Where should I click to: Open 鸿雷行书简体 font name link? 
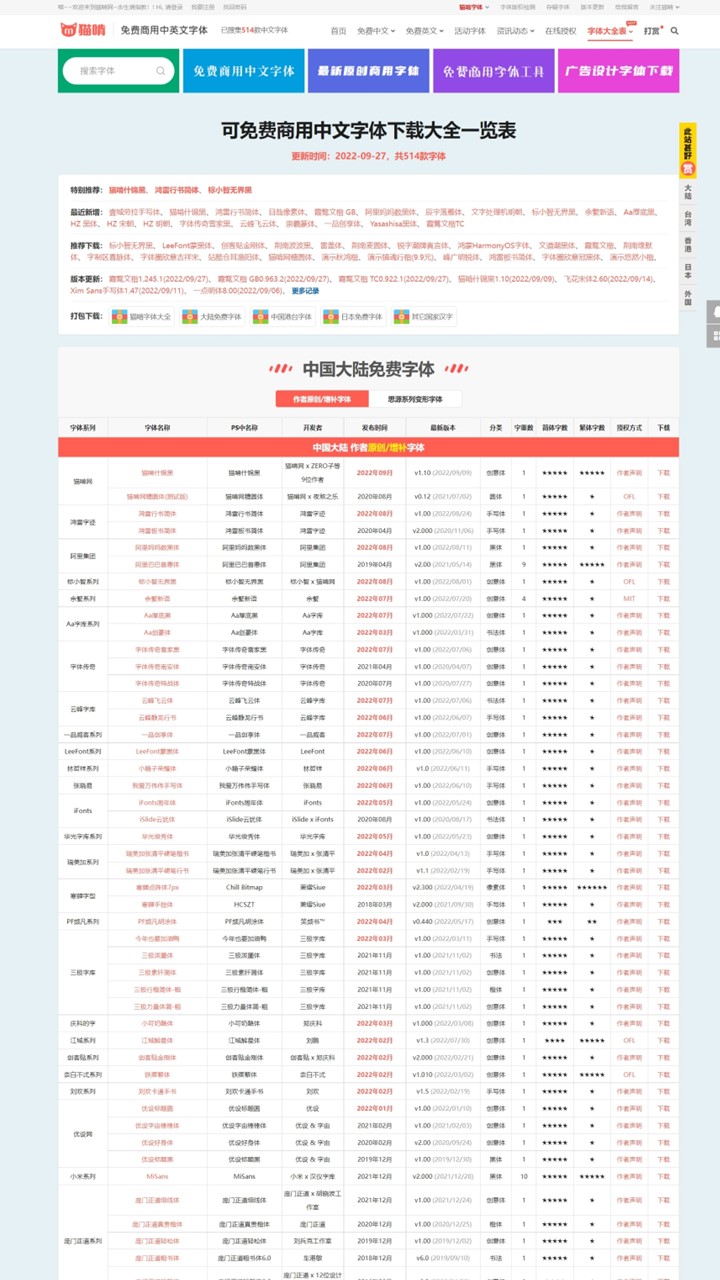pos(157,513)
